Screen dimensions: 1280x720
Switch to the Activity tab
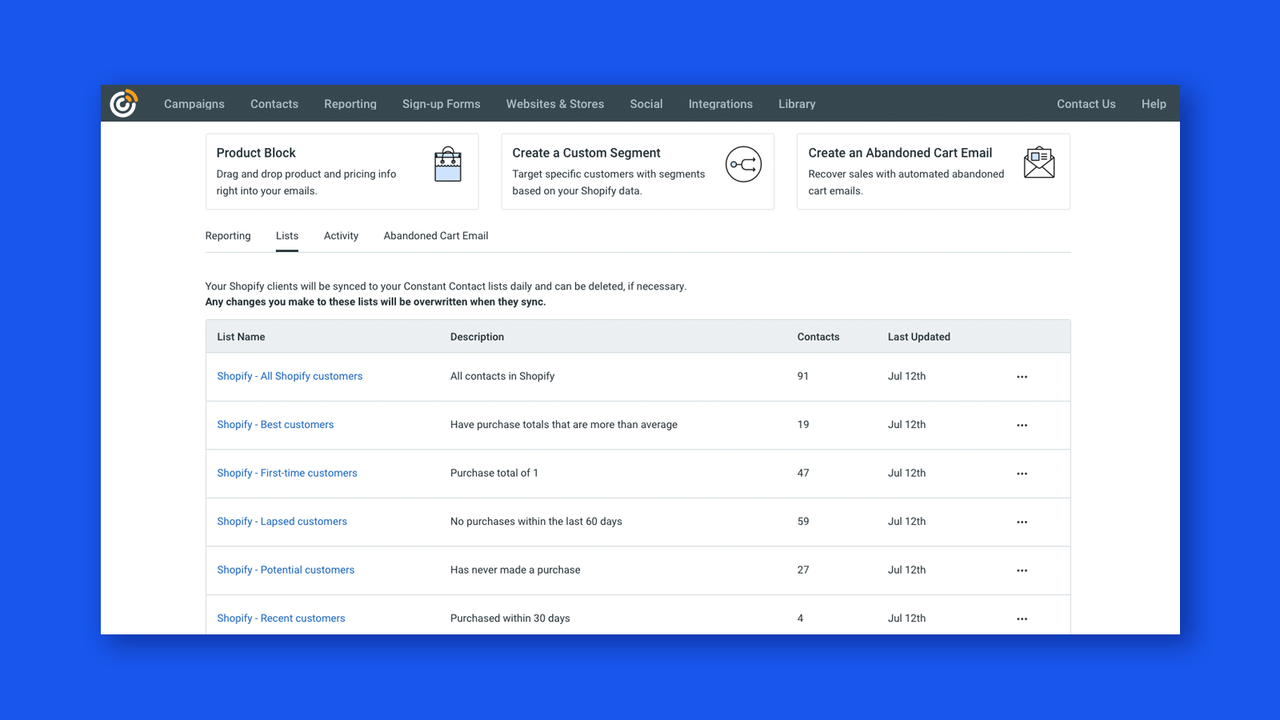[x=341, y=236]
